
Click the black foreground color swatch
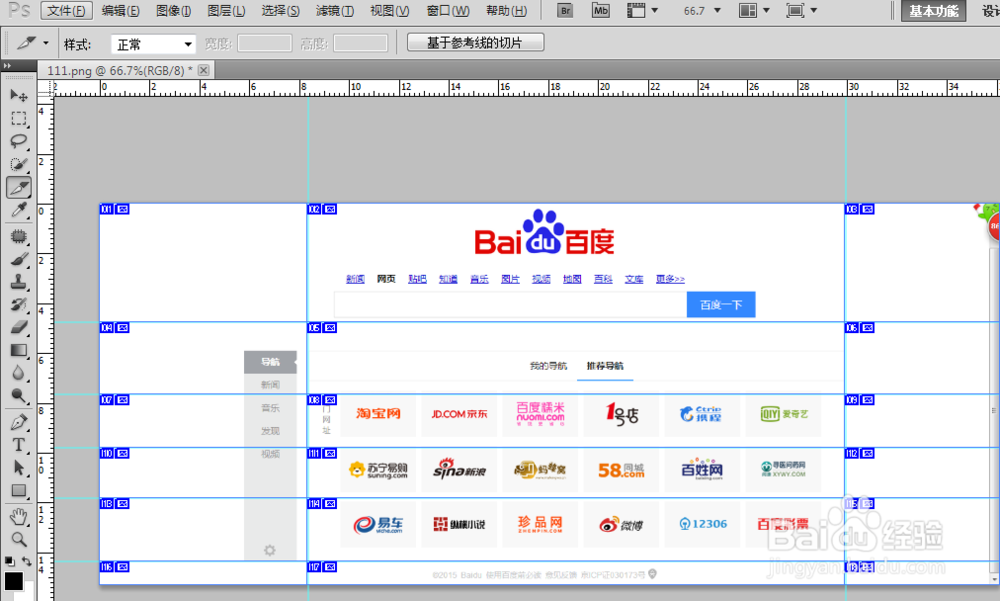click(13, 581)
